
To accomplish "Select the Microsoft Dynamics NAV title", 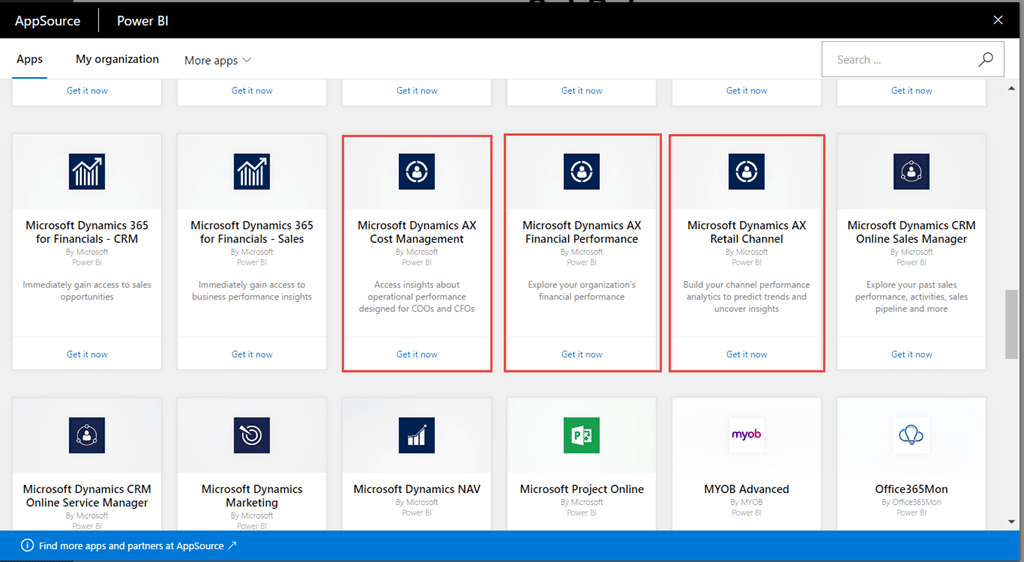I will coord(417,489).
